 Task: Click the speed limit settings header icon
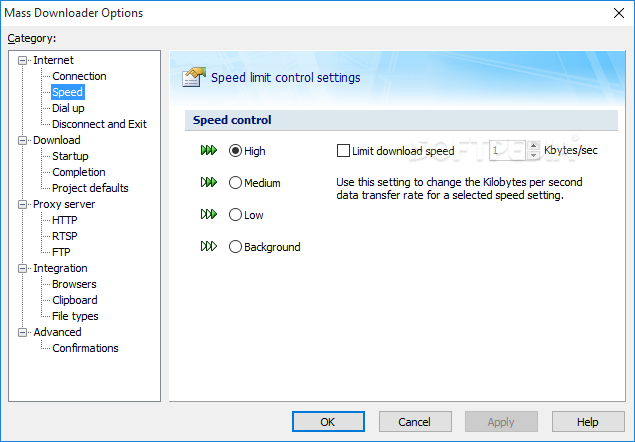tap(195, 77)
